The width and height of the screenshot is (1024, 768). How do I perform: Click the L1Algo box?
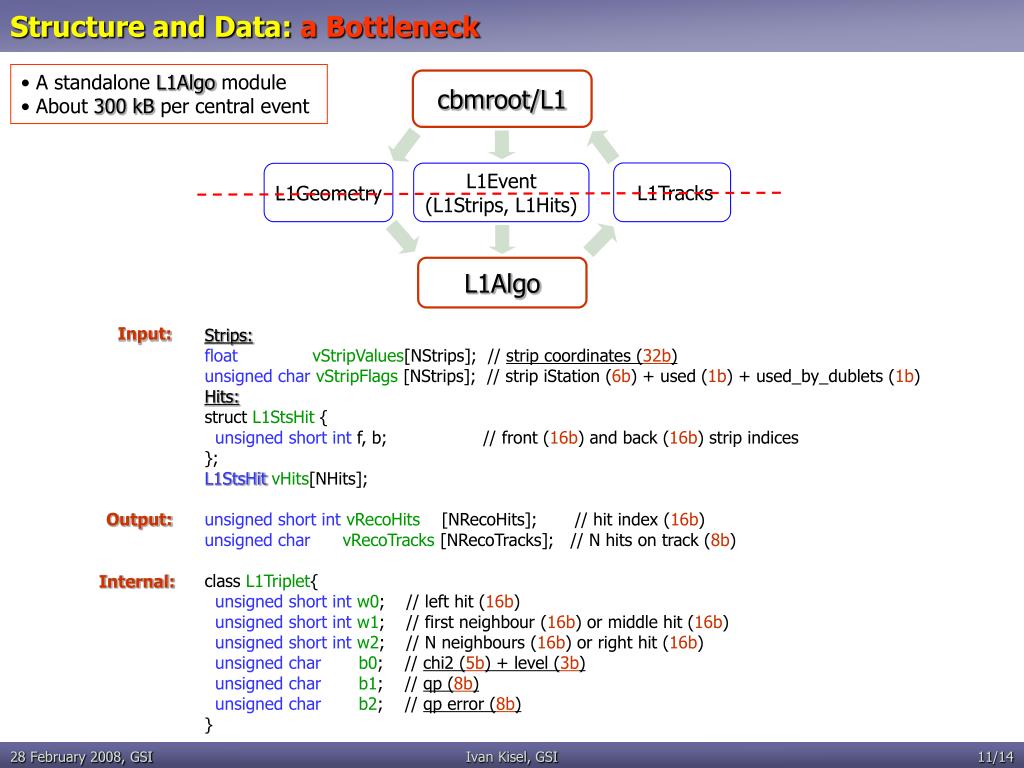(x=502, y=283)
